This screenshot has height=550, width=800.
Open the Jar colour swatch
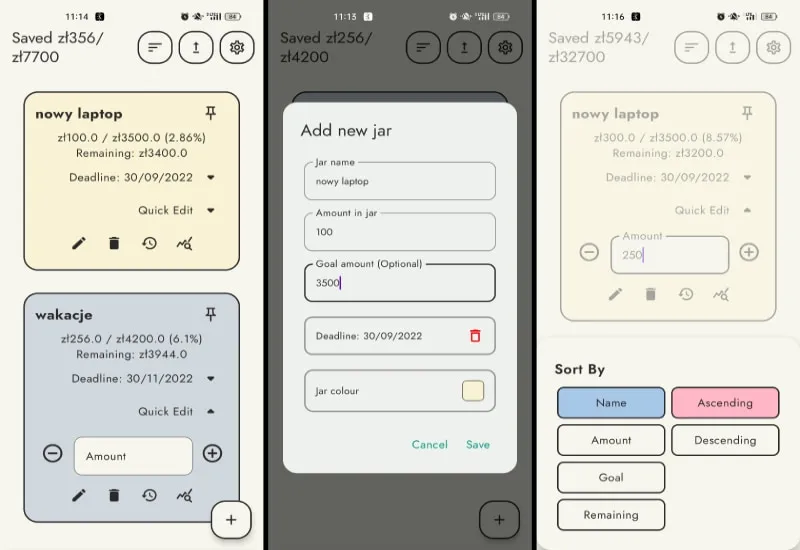(x=473, y=391)
